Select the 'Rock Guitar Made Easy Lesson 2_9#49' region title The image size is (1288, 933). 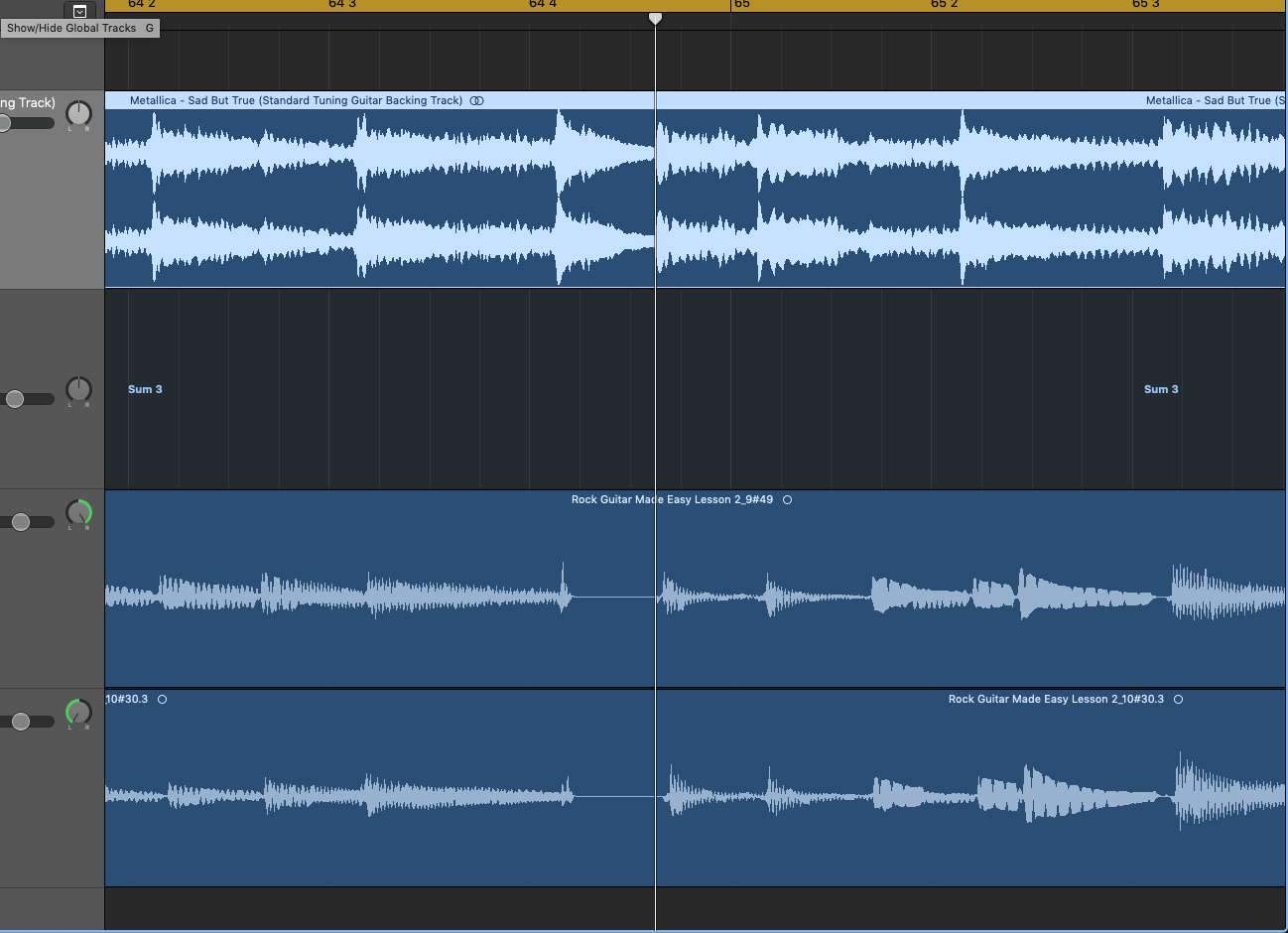coord(672,499)
